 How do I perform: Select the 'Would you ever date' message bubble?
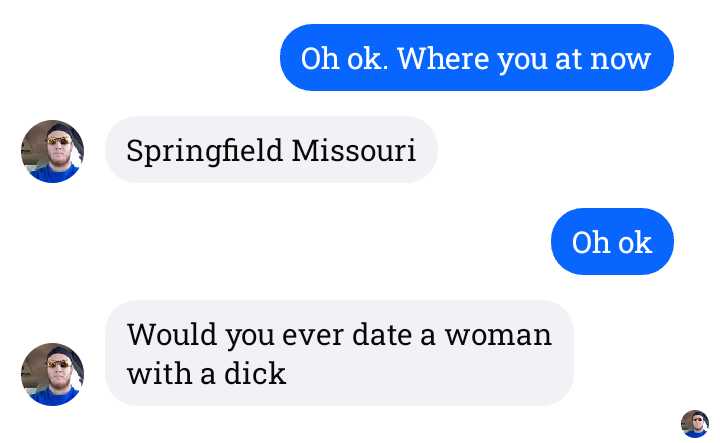click(339, 353)
